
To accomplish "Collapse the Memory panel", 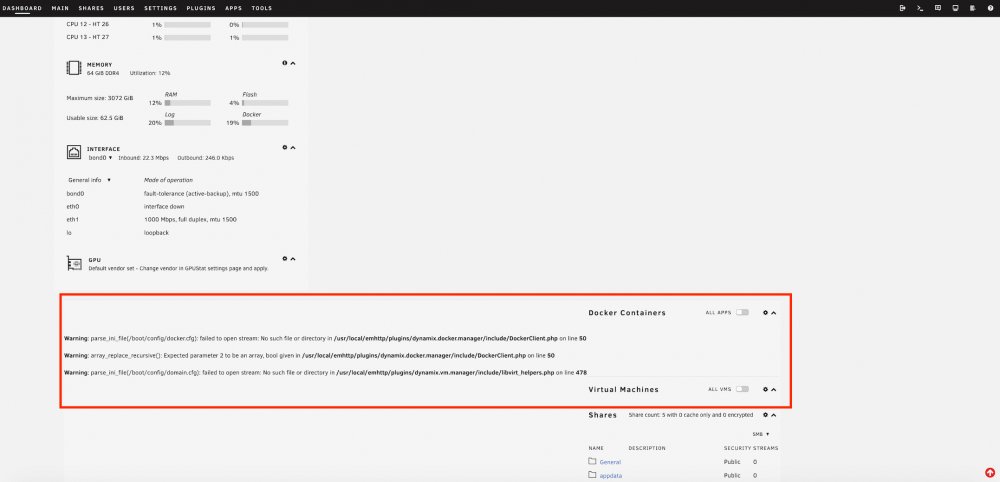I will click(293, 63).
